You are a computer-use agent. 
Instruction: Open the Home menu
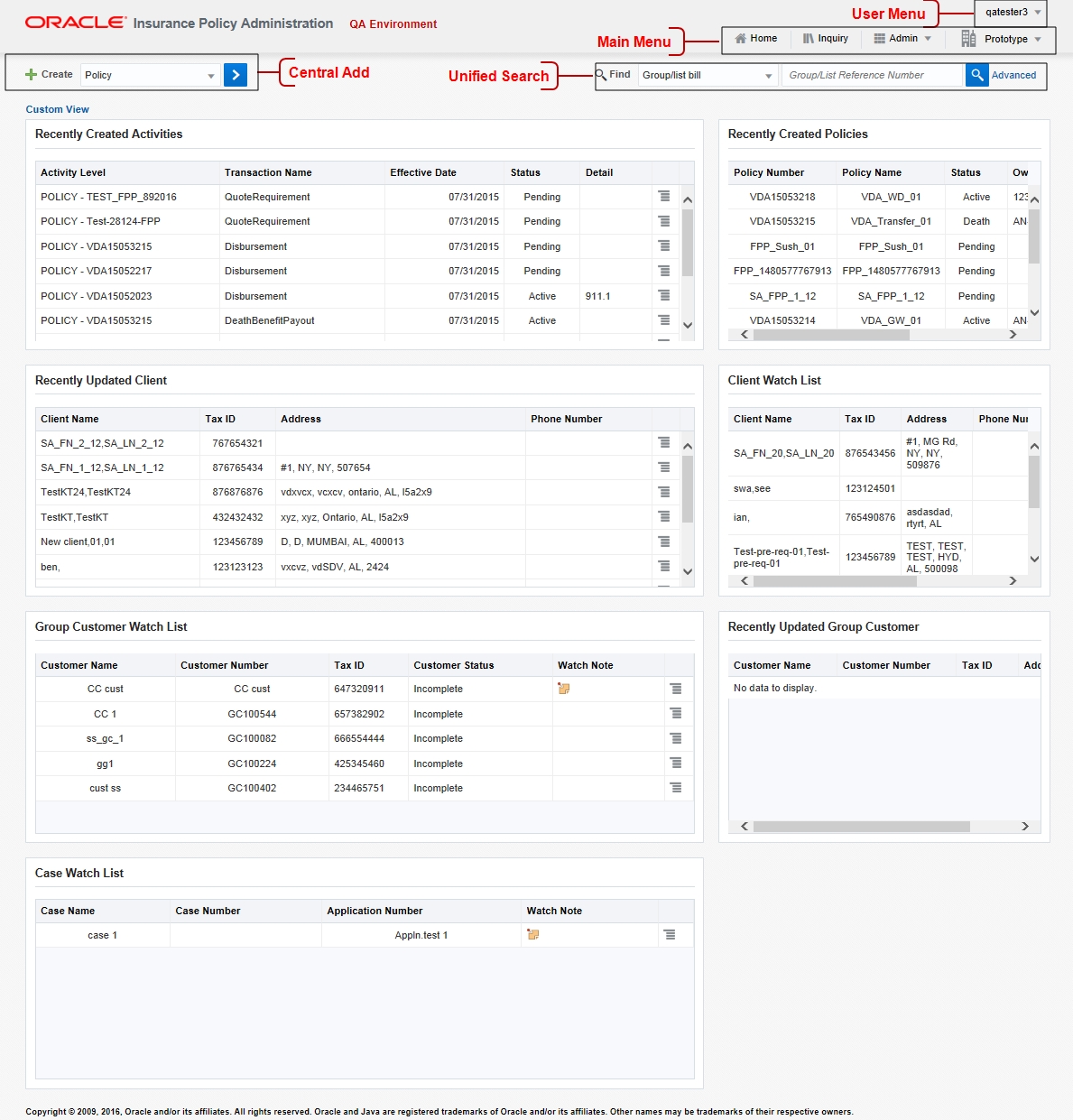coord(763,39)
